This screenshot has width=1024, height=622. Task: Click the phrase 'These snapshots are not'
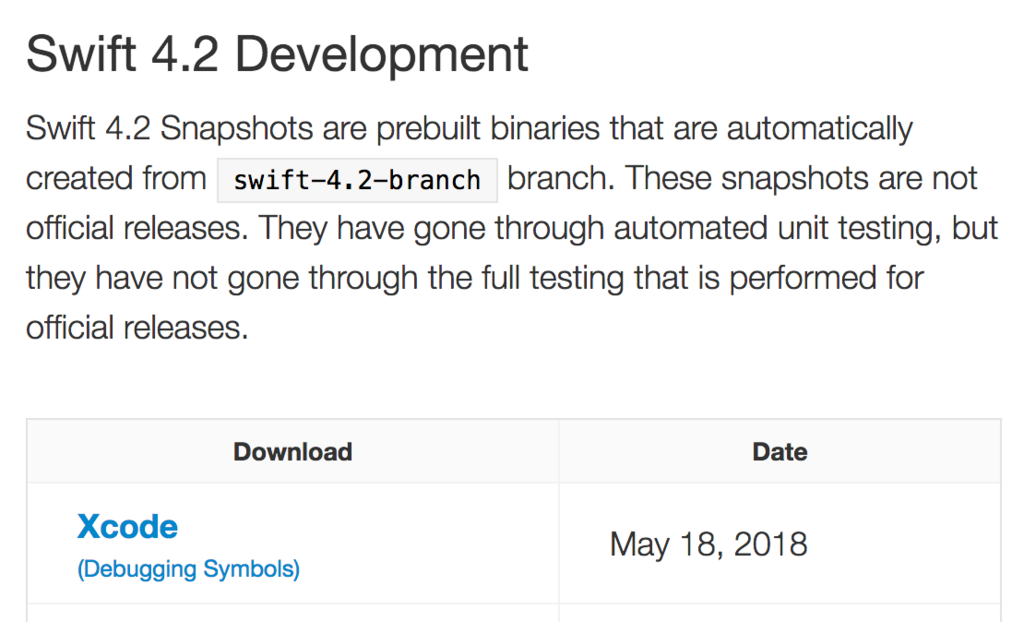pos(801,178)
